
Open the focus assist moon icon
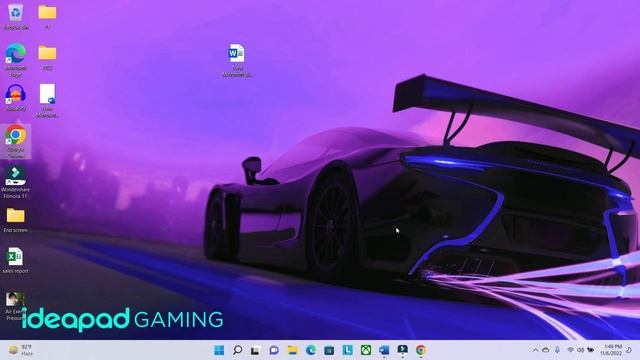pyautogui.click(x=629, y=350)
